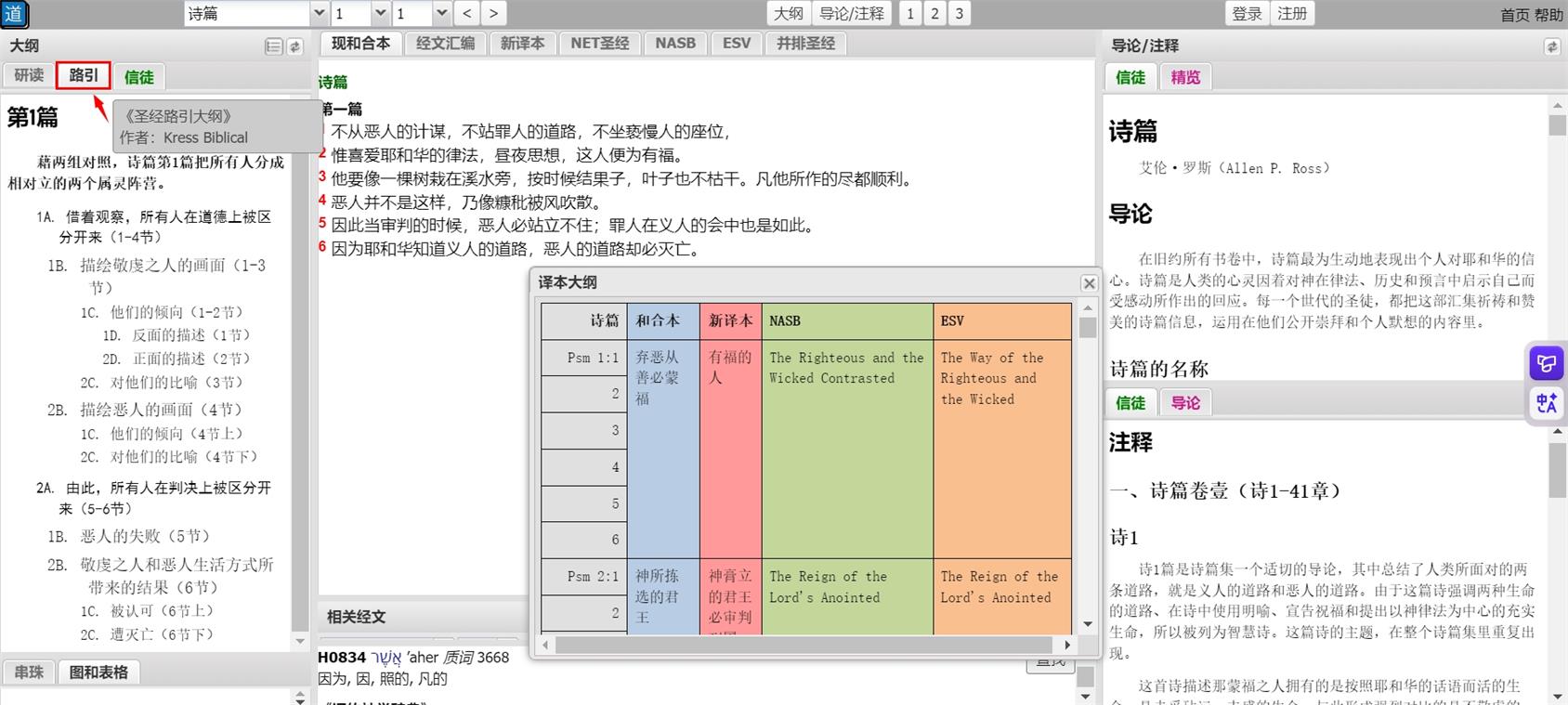This screenshot has width=1568, height=705.
Task: Click the orange ESV column header
Action: [1002, 321]
